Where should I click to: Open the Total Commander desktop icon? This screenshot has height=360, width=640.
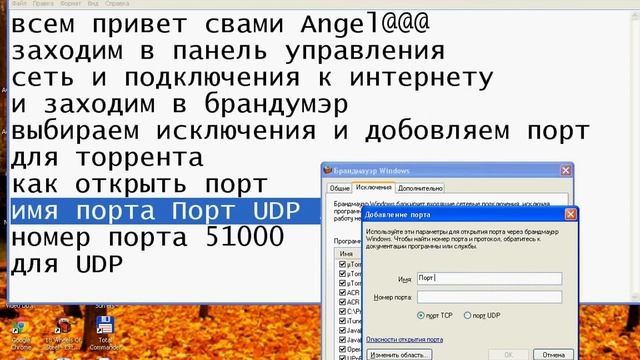[105, 334]
